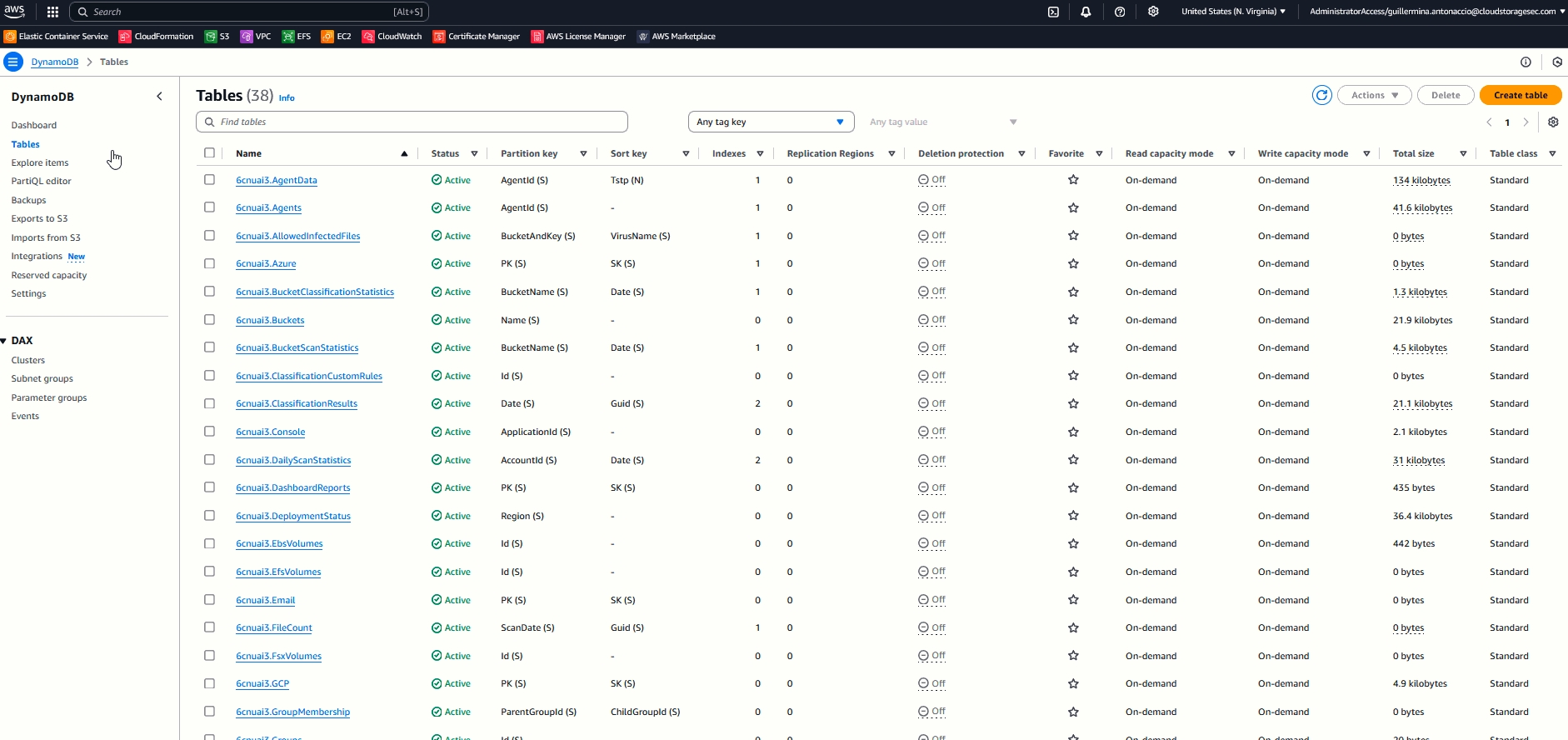Screen dimensions: 1568x740
Task: Open the AWS home logo
Action: pos(15,12)
